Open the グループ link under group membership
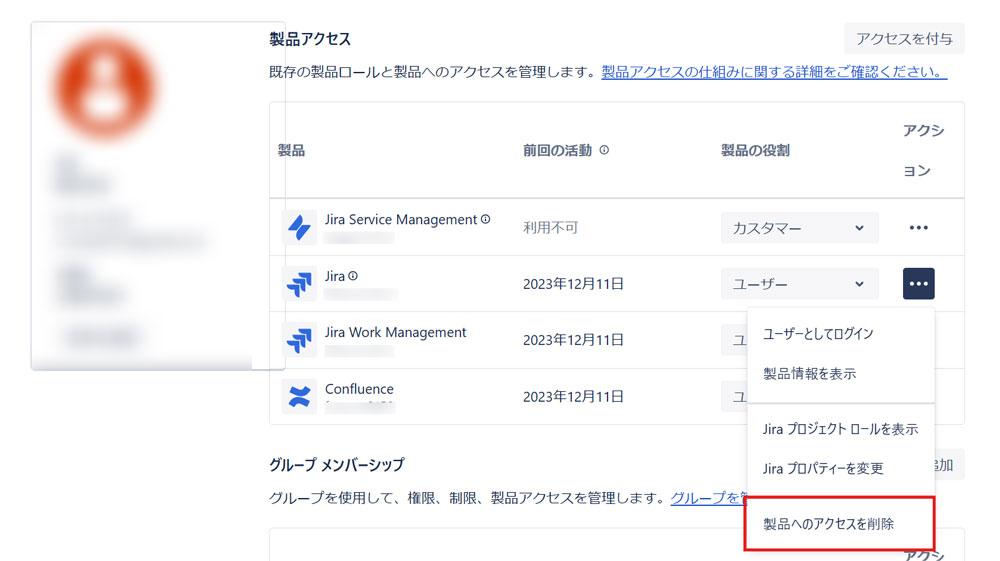The height and width of the screenshot is (561, 1000). (709, 498)
